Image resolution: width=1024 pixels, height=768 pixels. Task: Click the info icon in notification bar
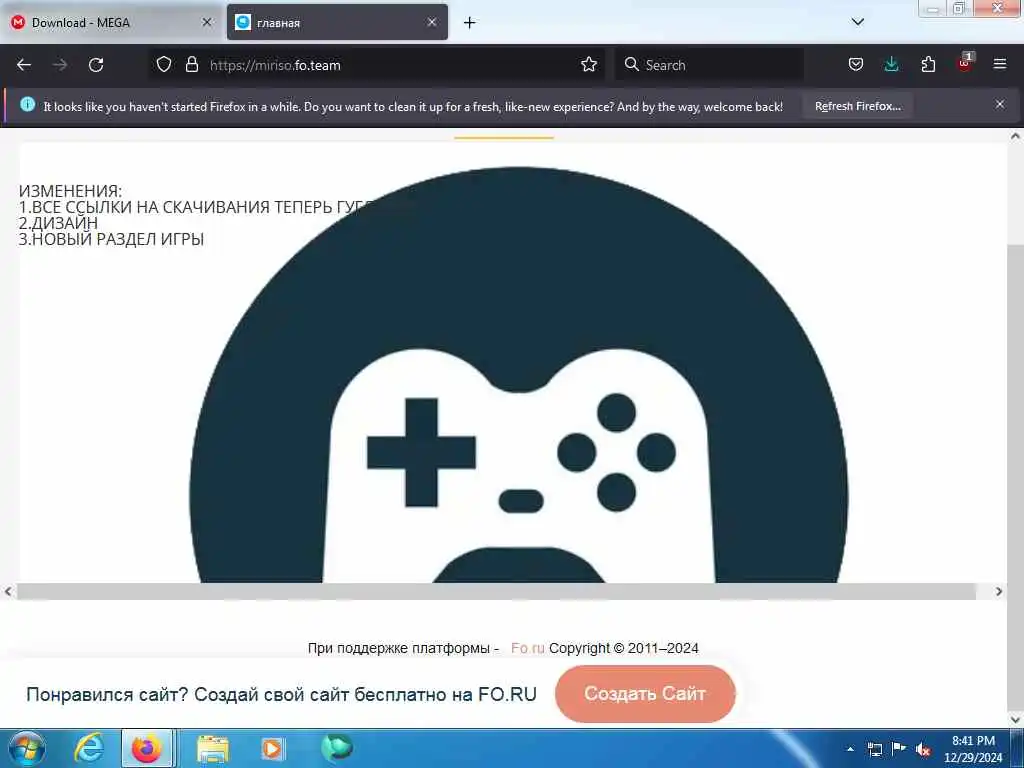(x=27, y=104)
